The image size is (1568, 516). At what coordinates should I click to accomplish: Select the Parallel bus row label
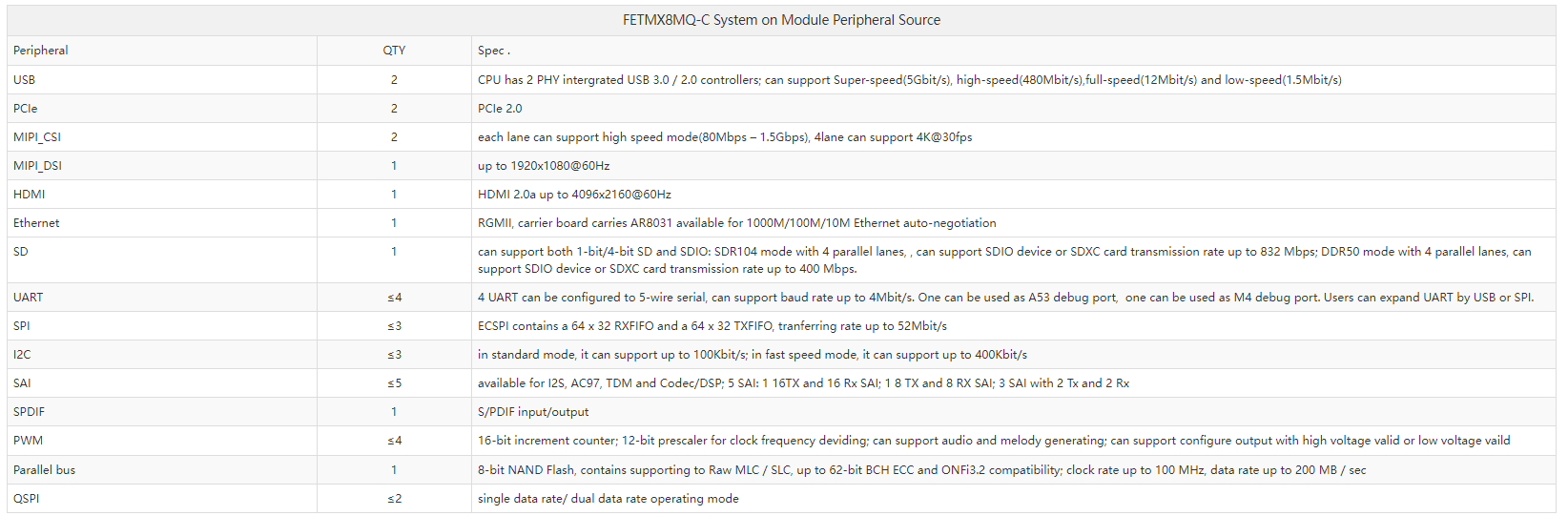point(44,470)
